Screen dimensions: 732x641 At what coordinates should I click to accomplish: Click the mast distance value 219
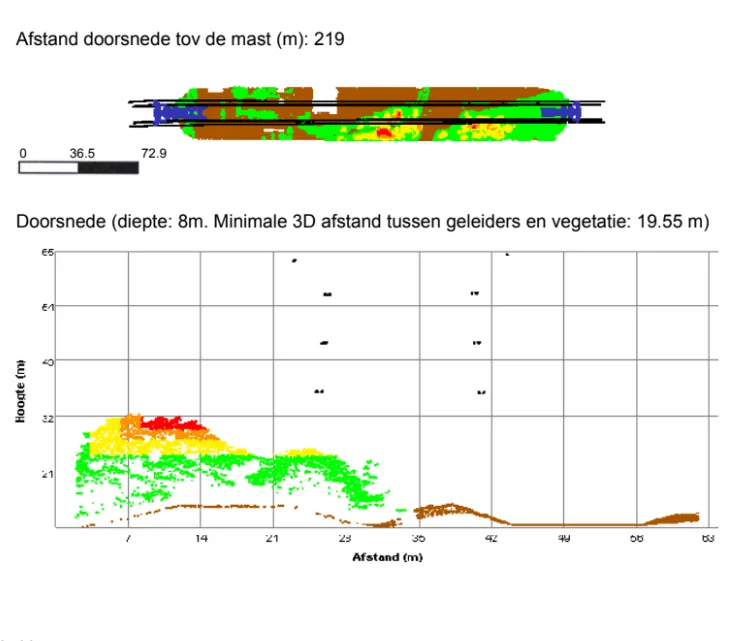[x=329, y=39]
